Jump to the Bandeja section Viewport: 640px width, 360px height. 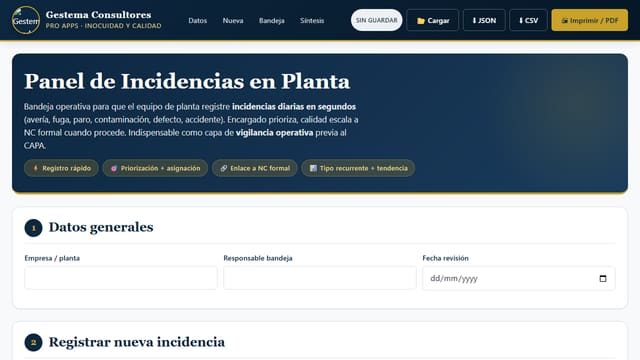click(x=272, y=20)
